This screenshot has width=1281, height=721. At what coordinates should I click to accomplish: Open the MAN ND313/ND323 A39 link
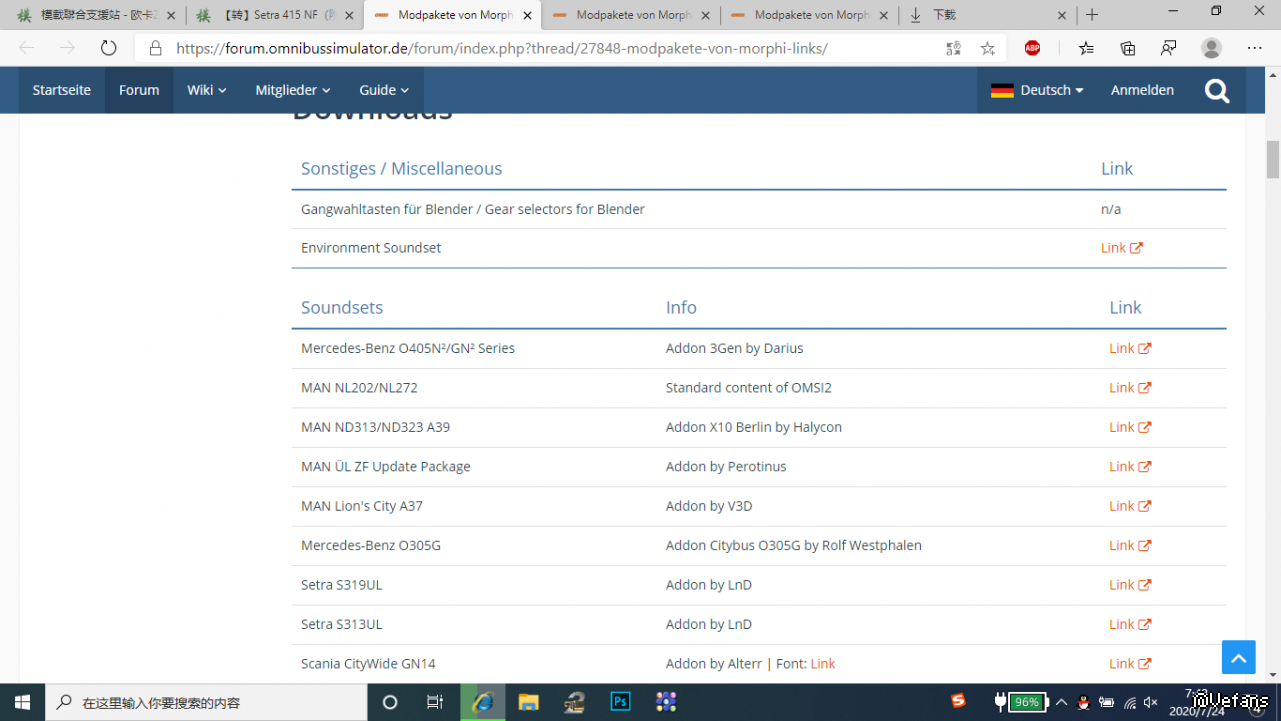pos(1130,427)
